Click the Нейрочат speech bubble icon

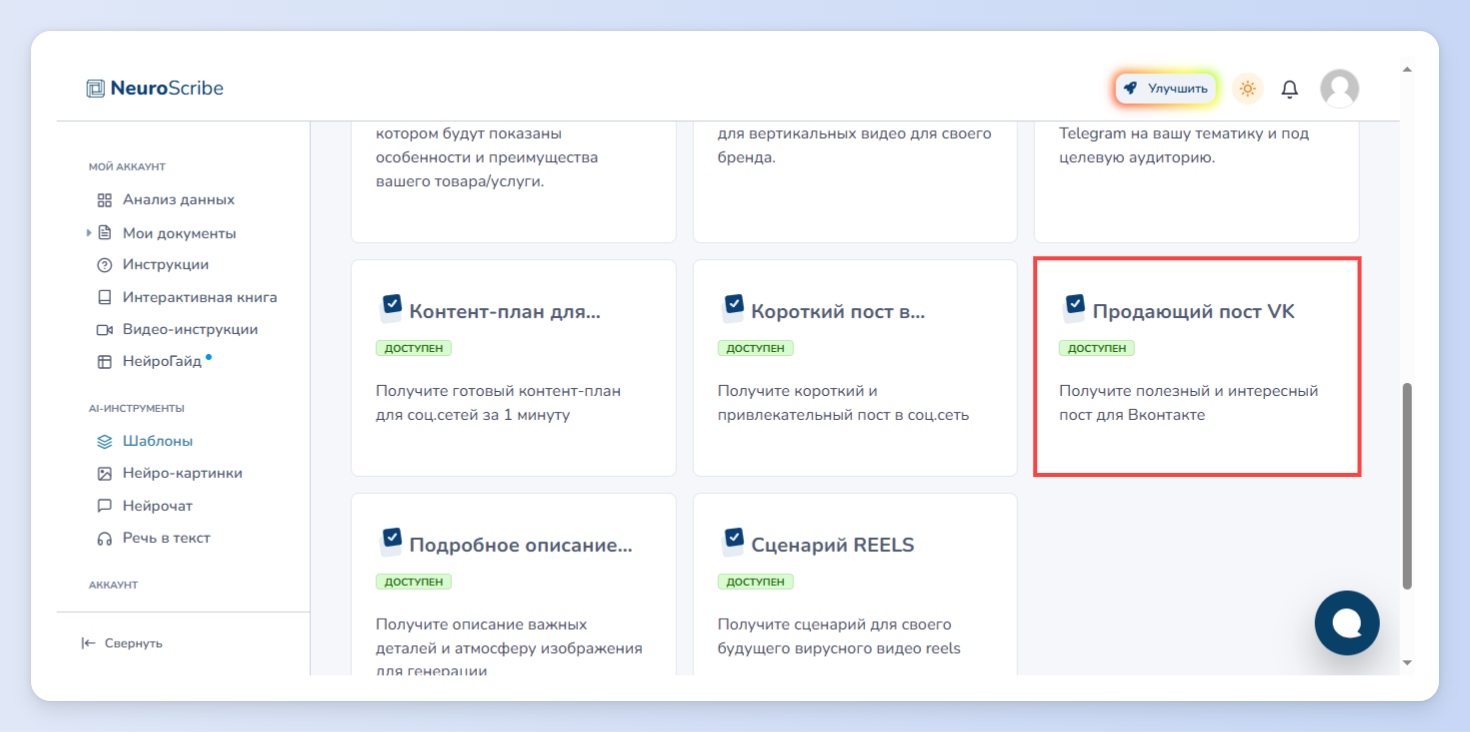point(104,506)
